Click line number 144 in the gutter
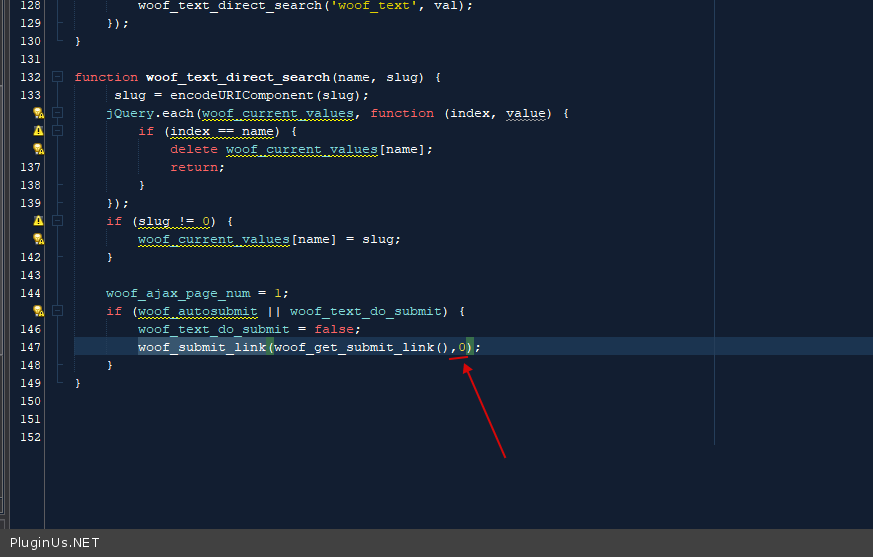 31,293
